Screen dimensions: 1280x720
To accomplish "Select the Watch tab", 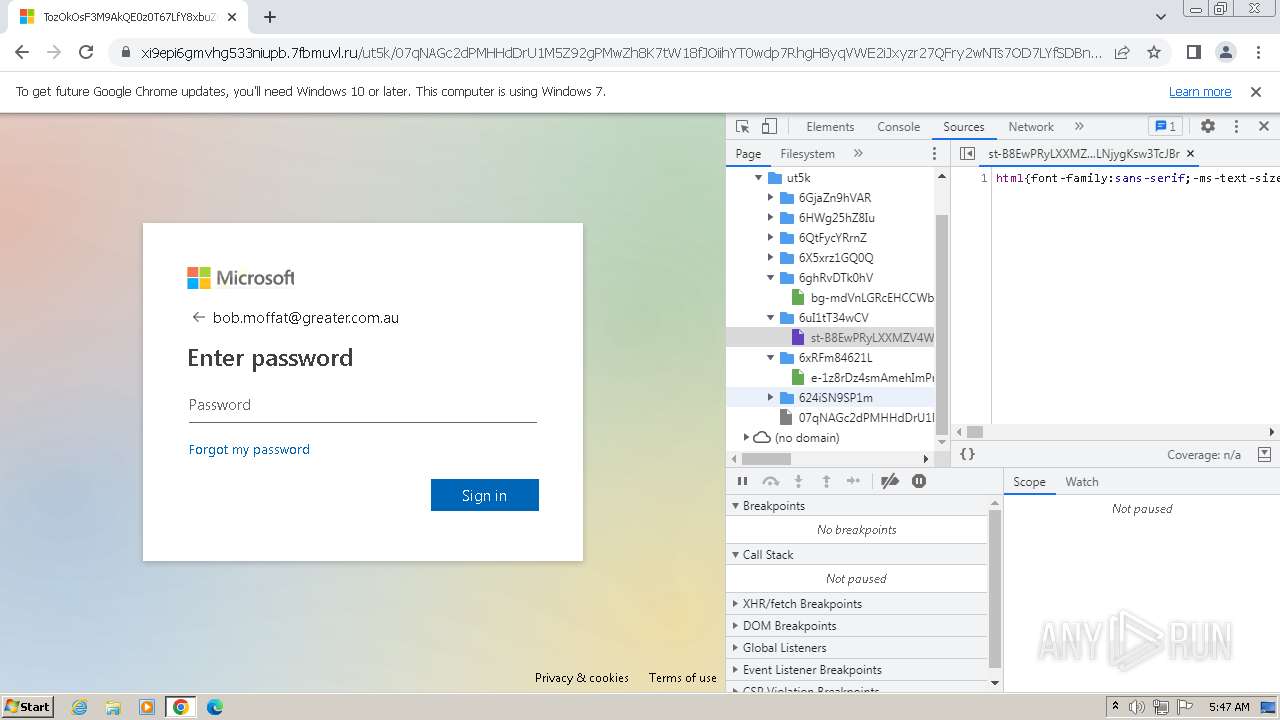I will pyautogui.click(x=1081, y=482).
